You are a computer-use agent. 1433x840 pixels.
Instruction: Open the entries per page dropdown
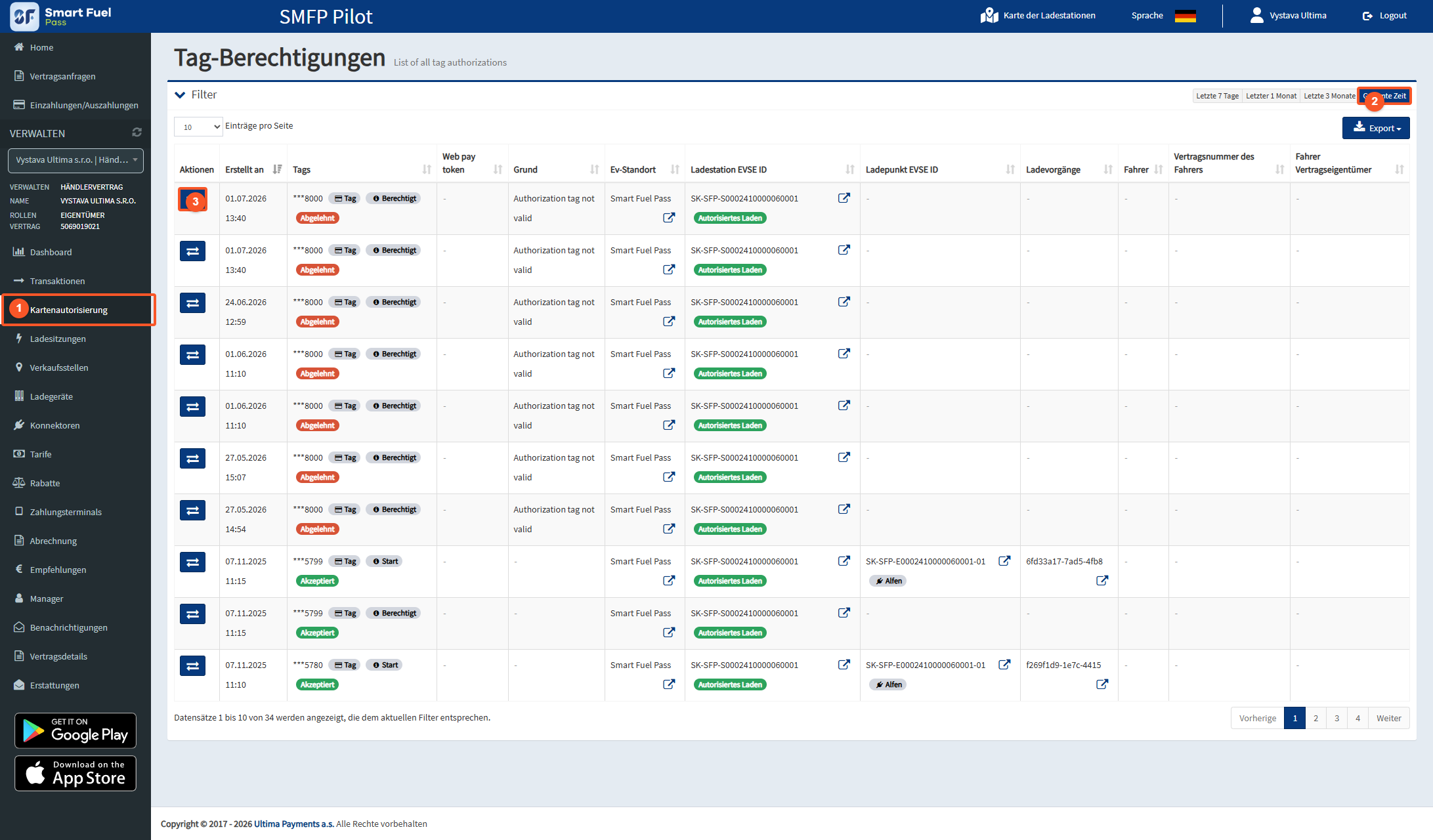(198, 127)
